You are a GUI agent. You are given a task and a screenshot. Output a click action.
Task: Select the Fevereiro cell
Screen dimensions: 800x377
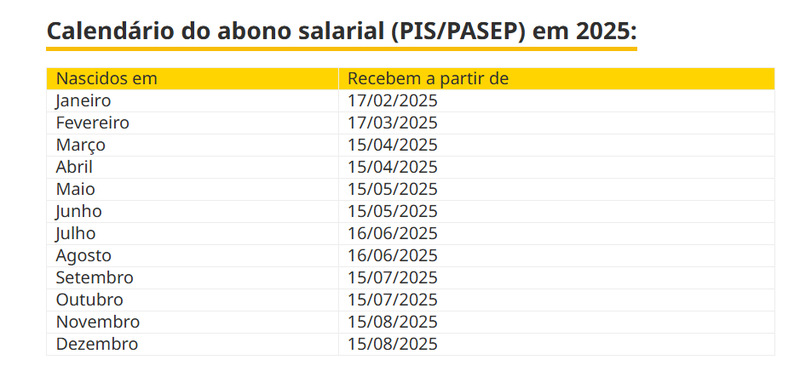click(192, 123)
